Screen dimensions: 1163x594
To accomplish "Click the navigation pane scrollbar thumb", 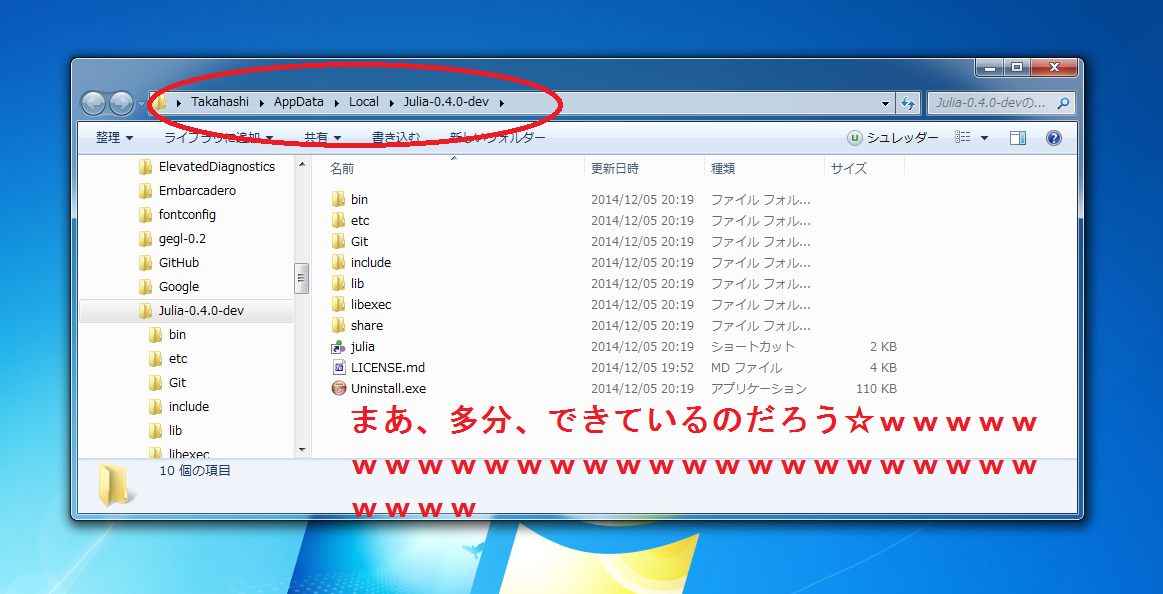I will [302, 279].
